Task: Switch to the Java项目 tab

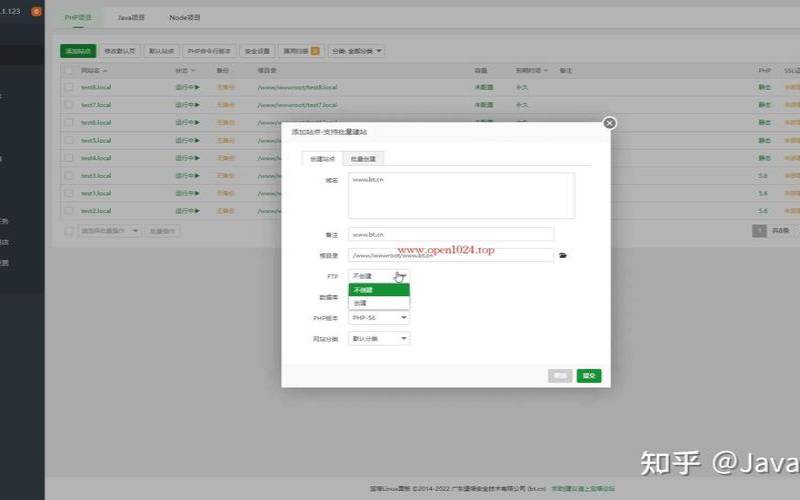Action: pos(131,18)
